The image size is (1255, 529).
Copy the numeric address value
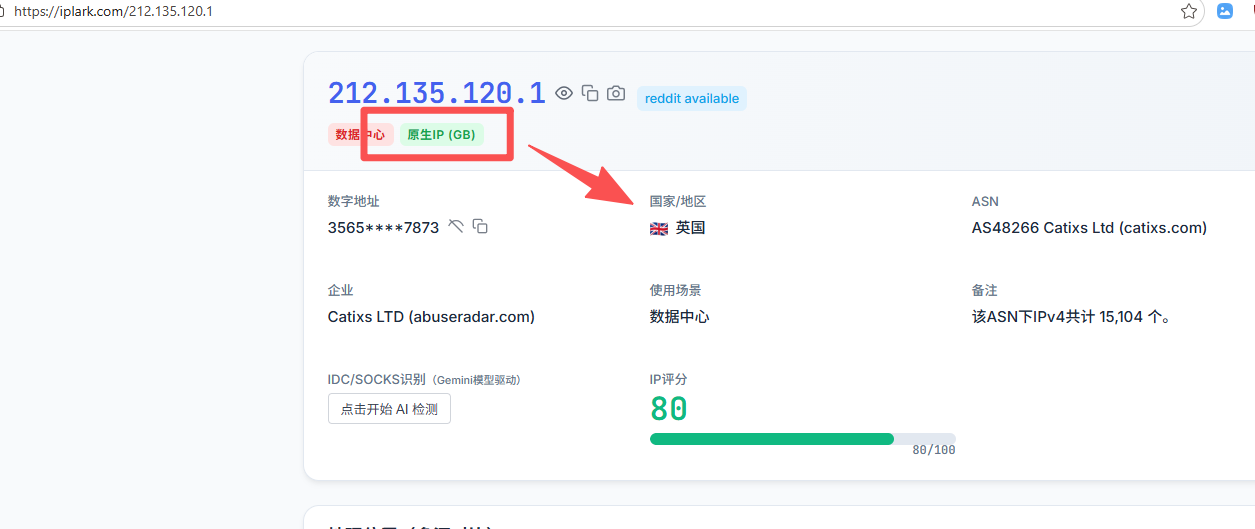[480, 226]
